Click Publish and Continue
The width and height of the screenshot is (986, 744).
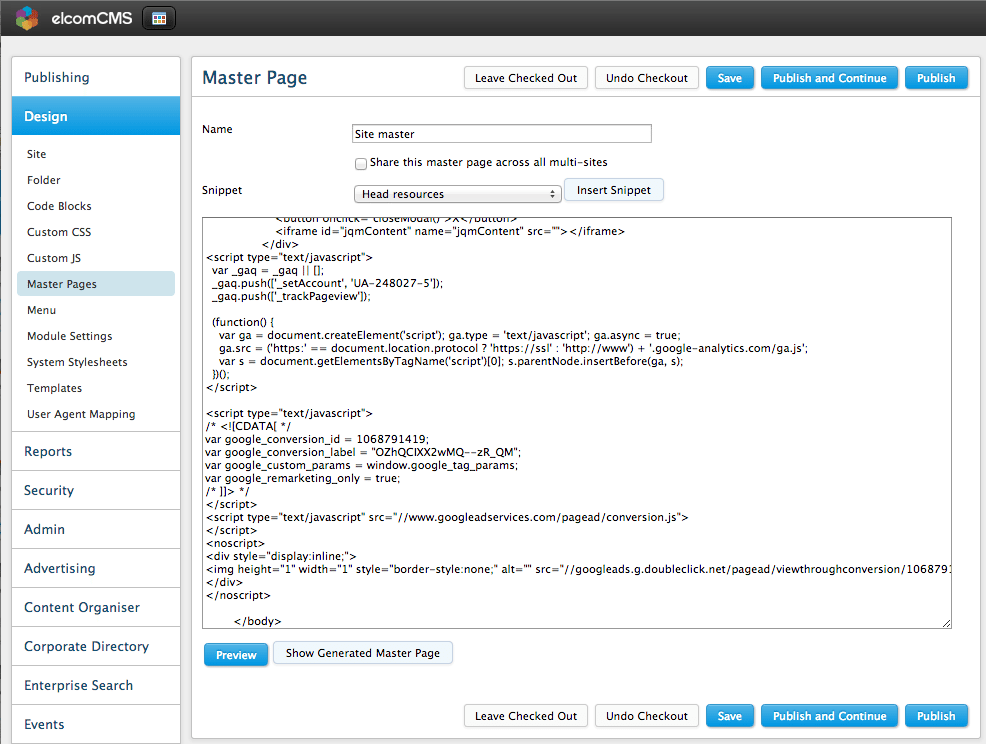pos(829,77)
